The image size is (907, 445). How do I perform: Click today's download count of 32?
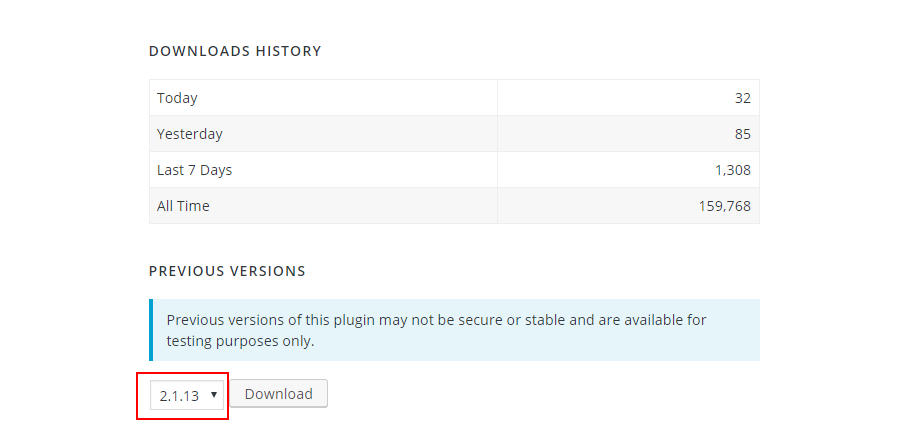tap(741, 98)
